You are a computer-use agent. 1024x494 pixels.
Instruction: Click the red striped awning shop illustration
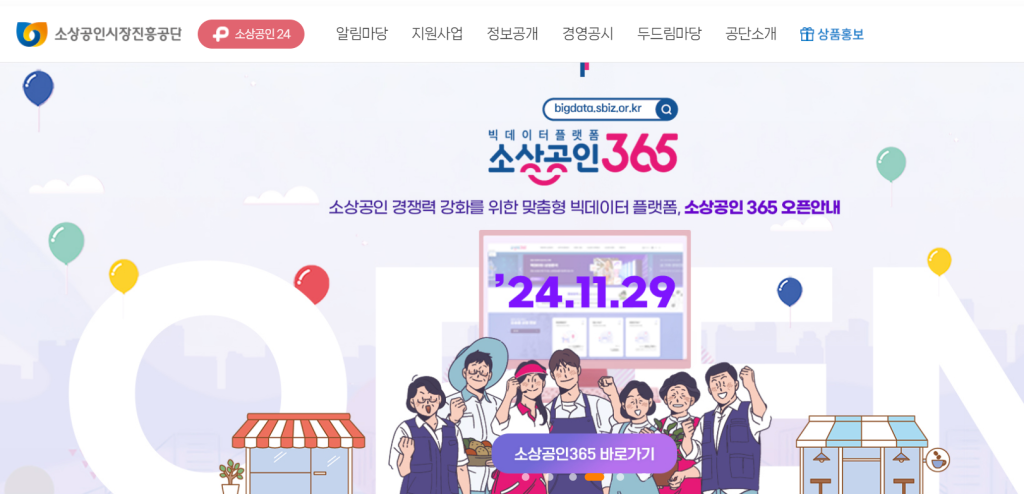point(298,452)
